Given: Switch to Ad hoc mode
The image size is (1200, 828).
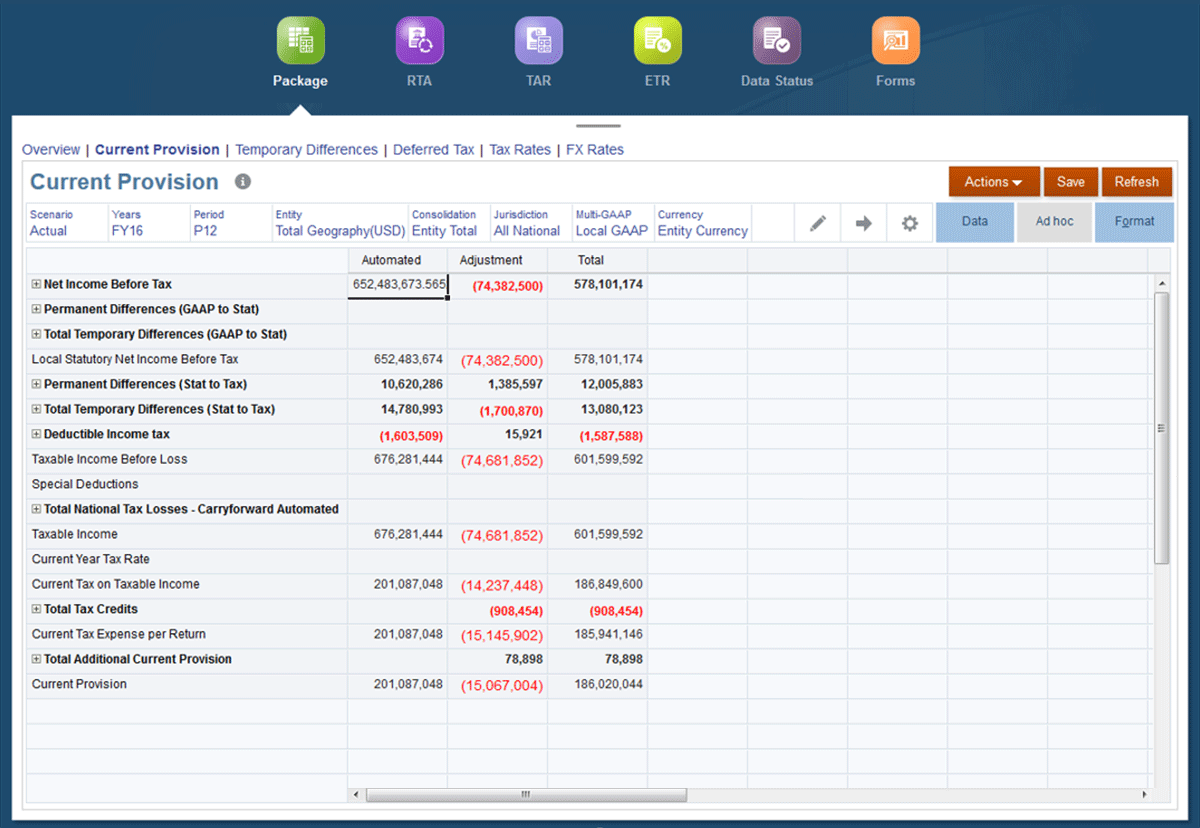Looking at the screenshot, I should click(x=1054, y=222).
